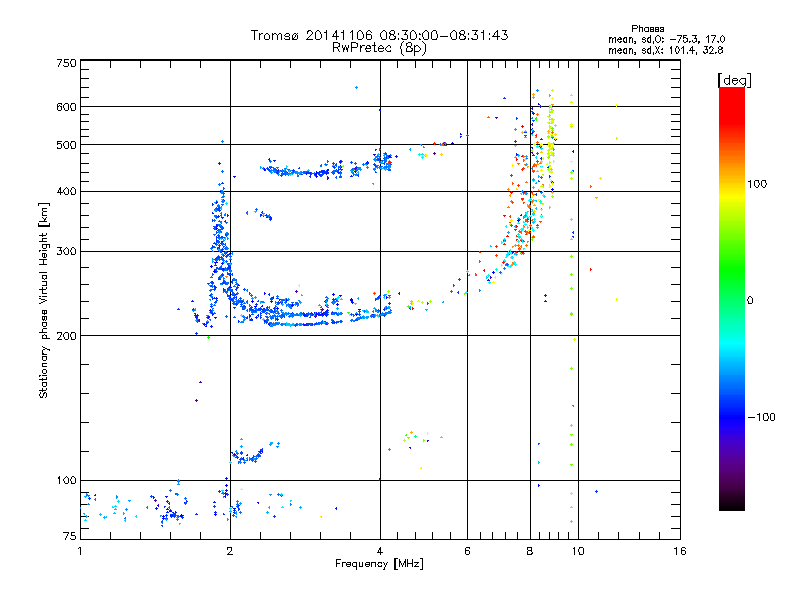
Task: Click the y-axis tick label "600"
Action: click(x=66, y=107)
